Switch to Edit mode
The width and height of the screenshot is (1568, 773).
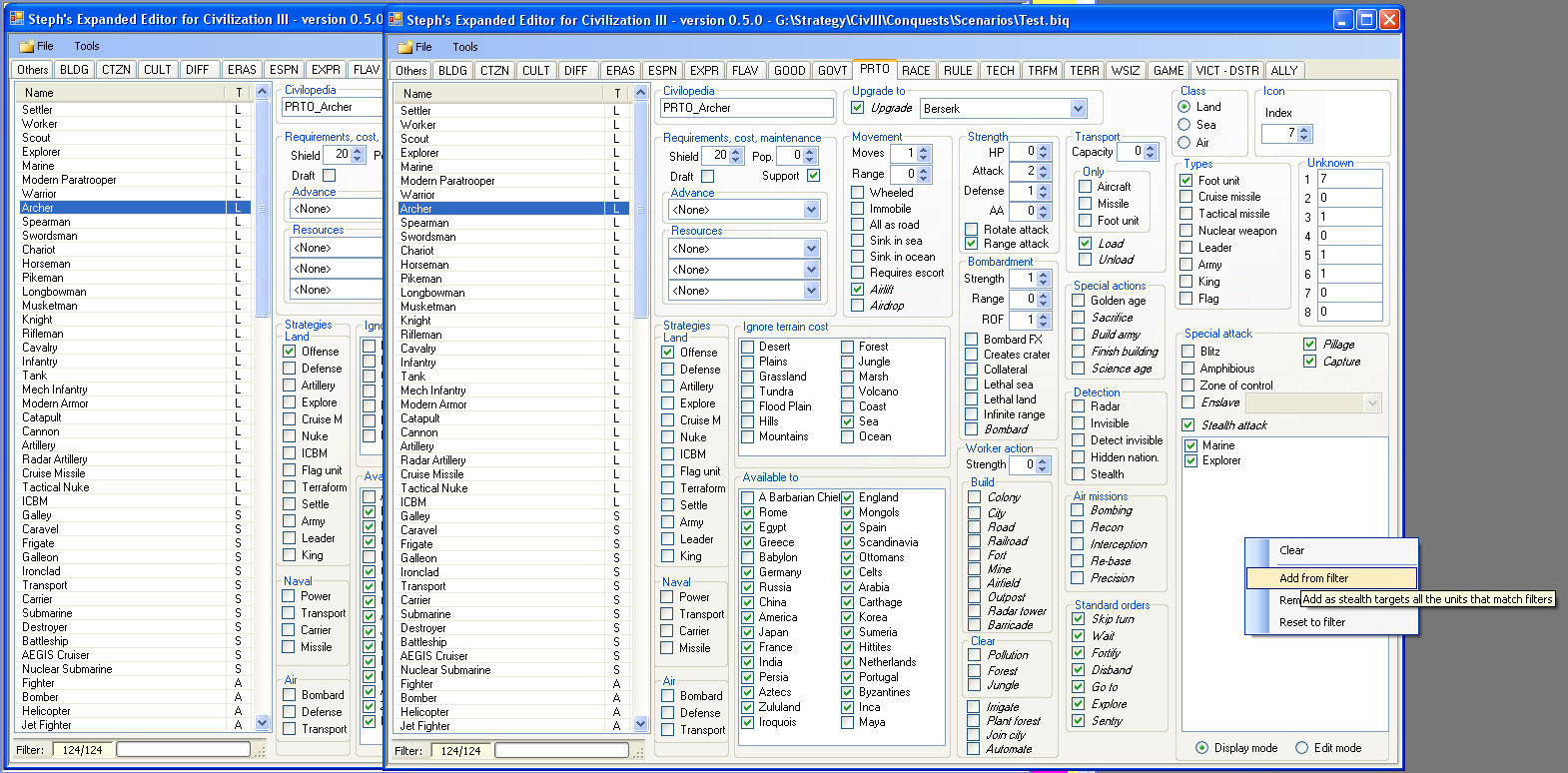1302,748
